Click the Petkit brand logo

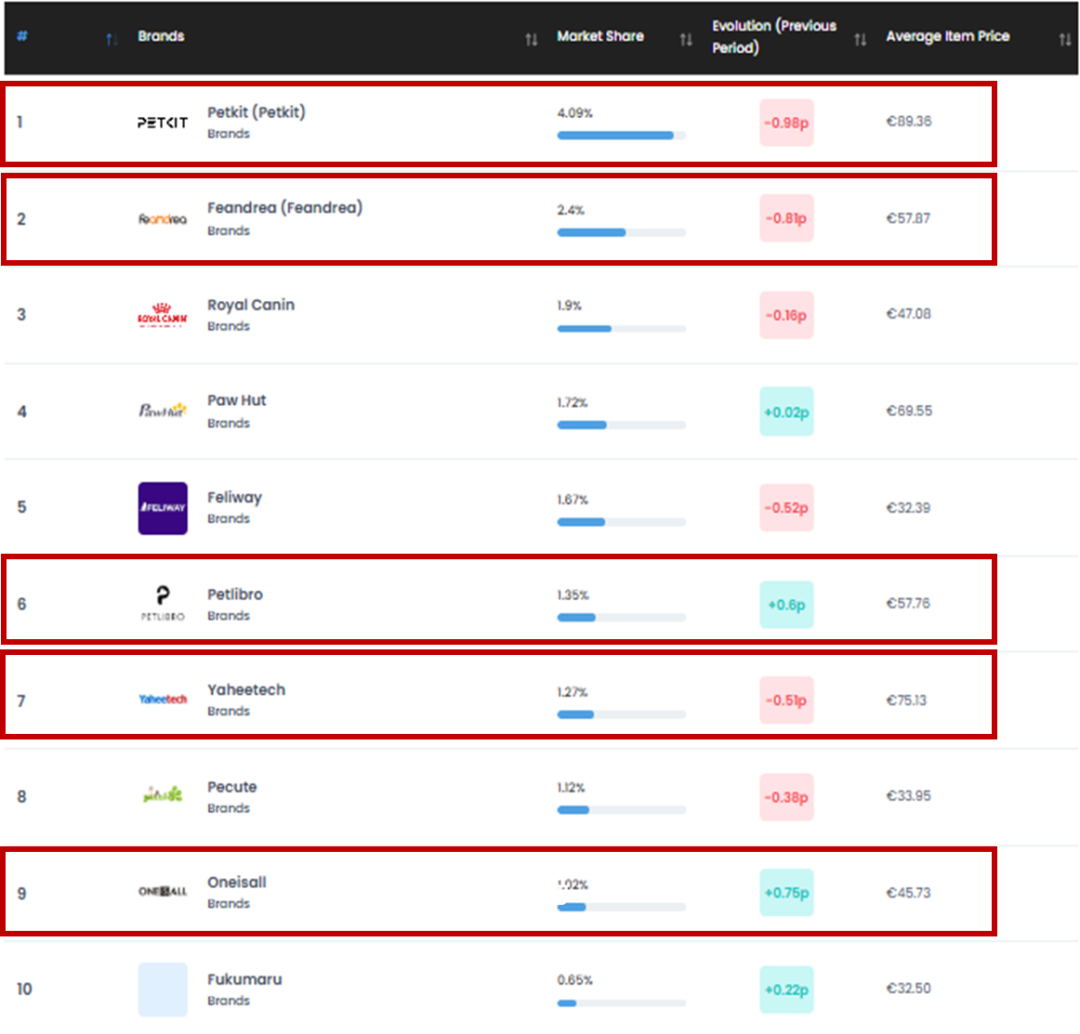162,123
